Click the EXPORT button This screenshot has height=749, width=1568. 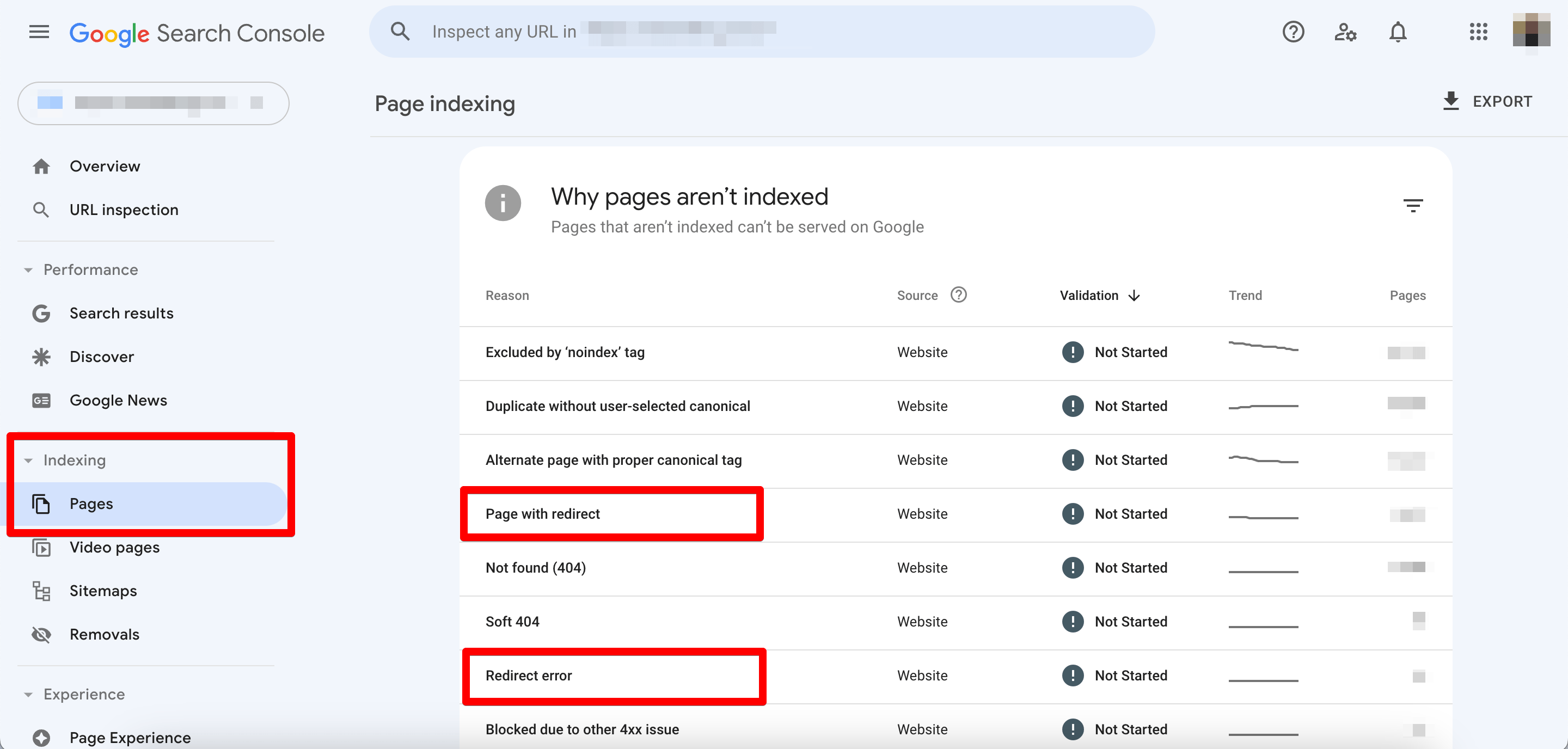[x=1487, y=101]
